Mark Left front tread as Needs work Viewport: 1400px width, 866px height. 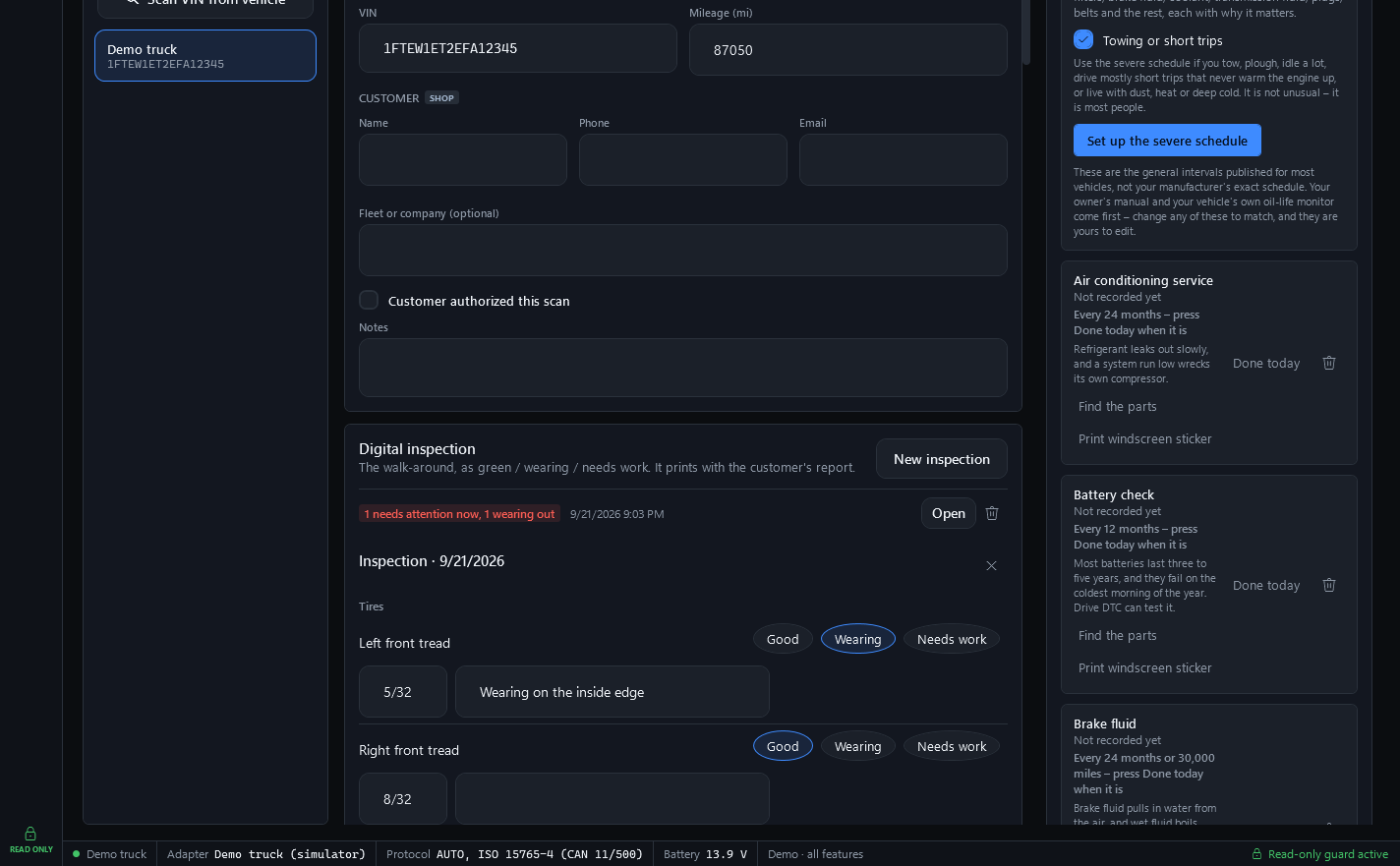pos(952,639)
